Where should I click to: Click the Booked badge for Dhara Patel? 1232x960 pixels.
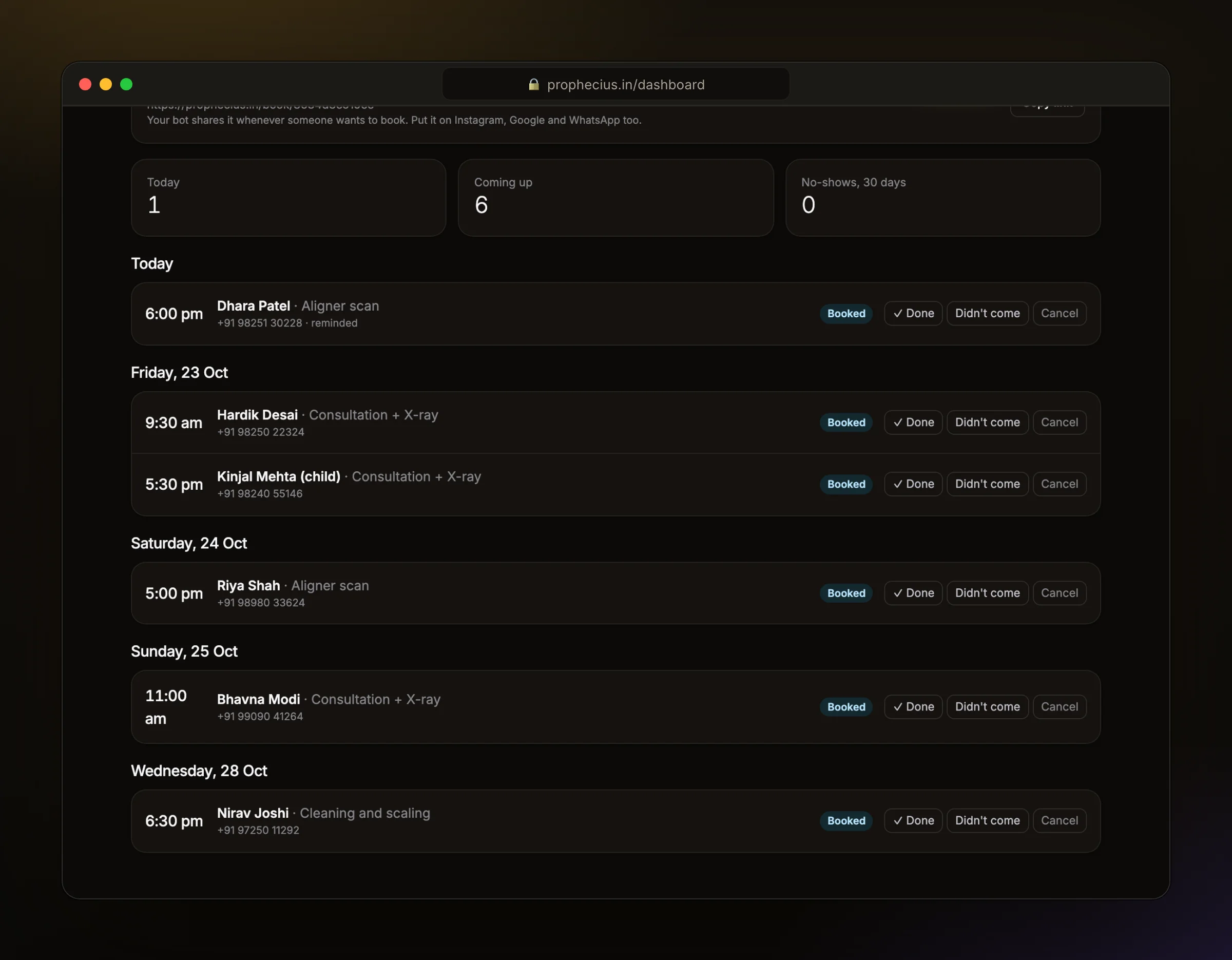(x=845, y=314)
